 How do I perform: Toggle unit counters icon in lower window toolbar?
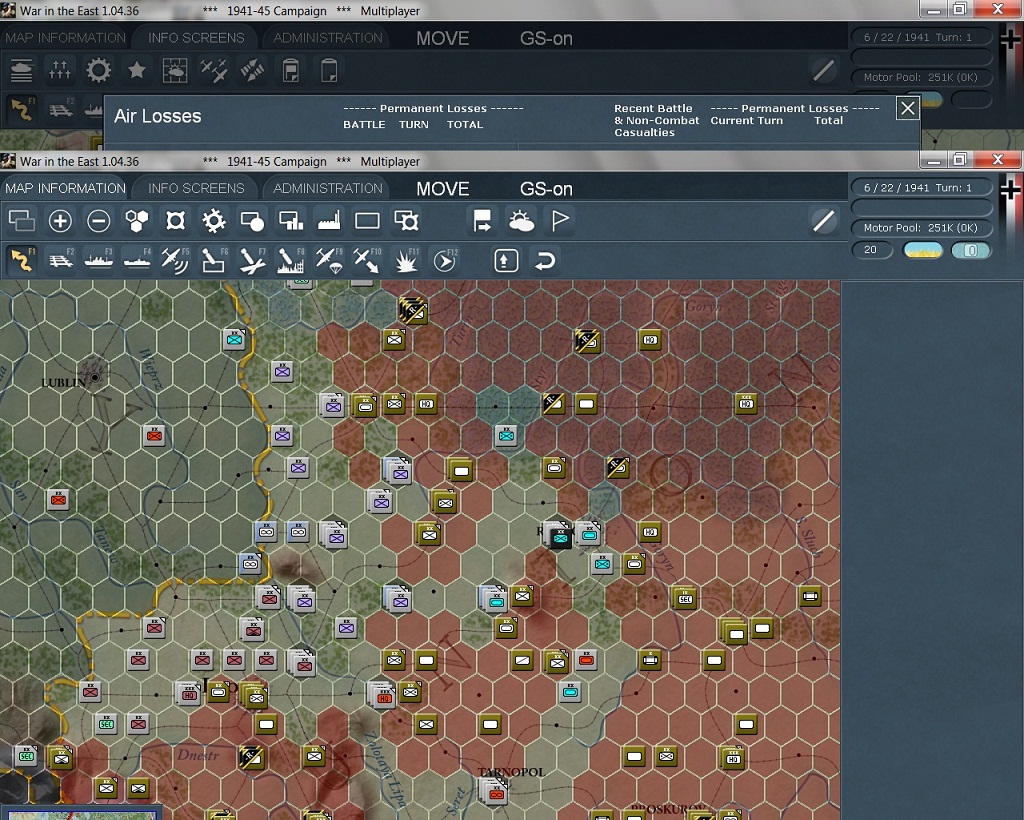tap(22, 221)
